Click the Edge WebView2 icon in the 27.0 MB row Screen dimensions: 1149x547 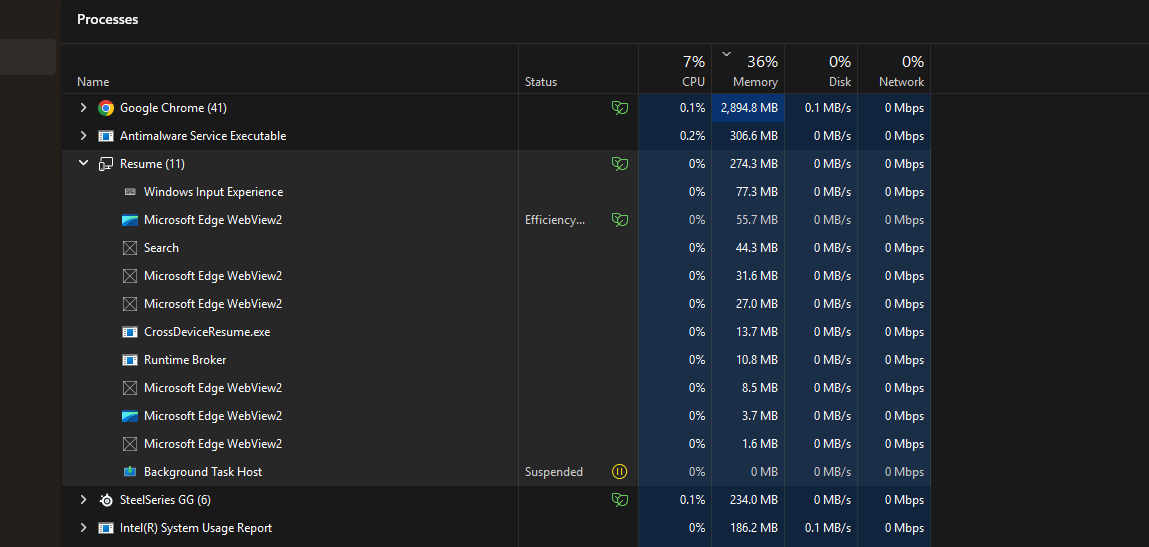(x=130, y=304)
